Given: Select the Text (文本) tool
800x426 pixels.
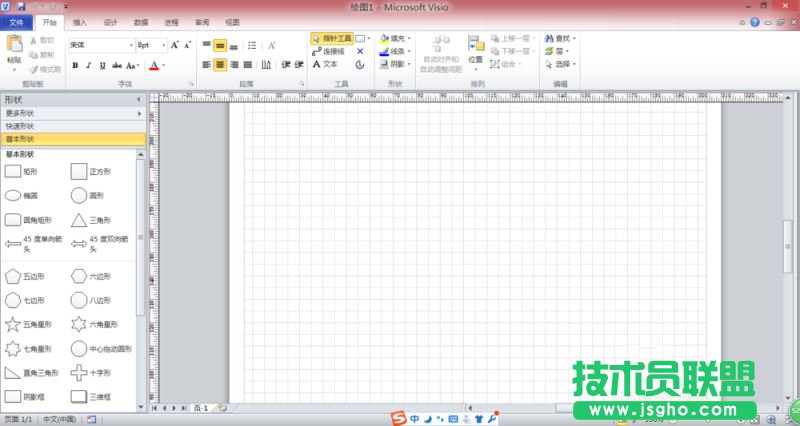Looking at the screenshot, I should [325, 64].
